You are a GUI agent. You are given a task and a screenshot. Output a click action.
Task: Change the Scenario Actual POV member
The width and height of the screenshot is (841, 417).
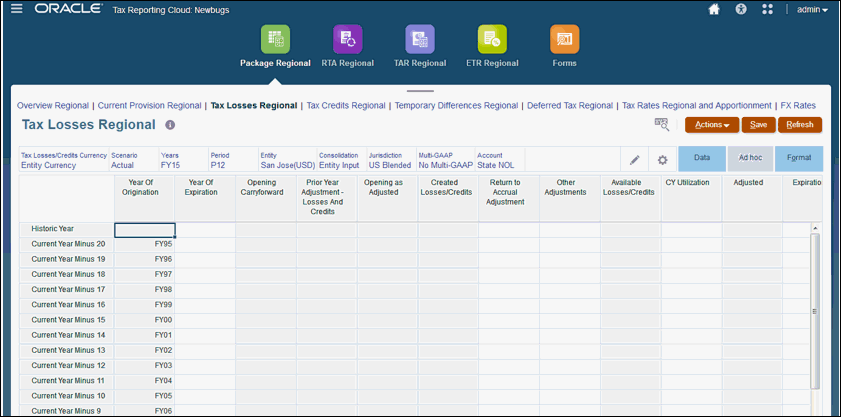134,160
